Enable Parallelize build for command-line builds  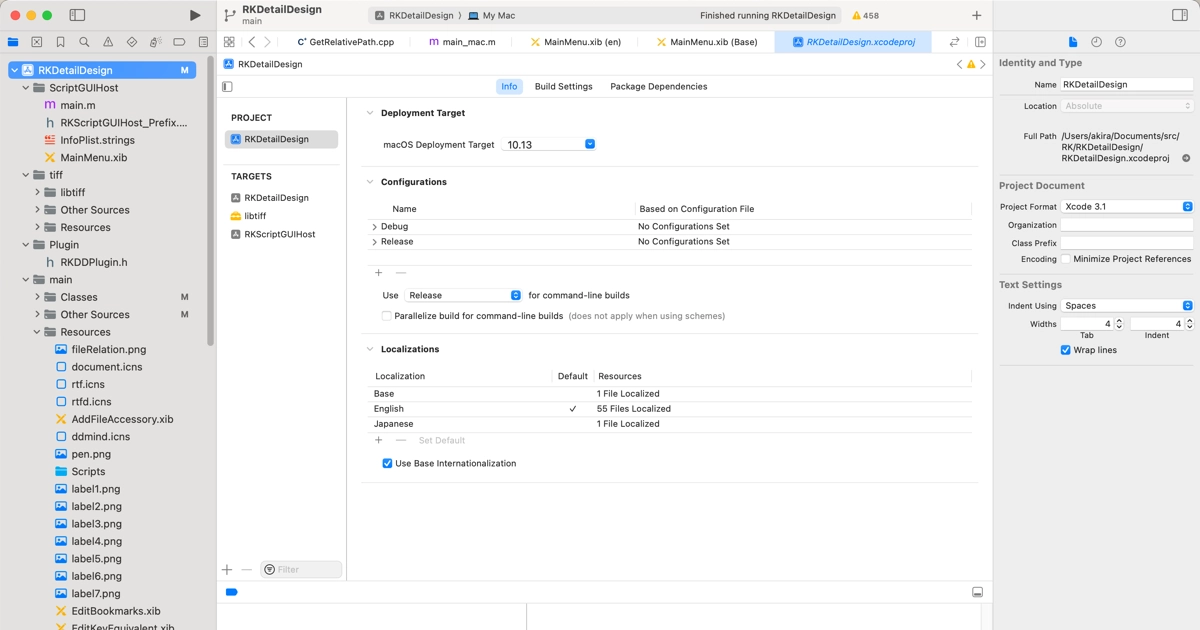(386, 316)
